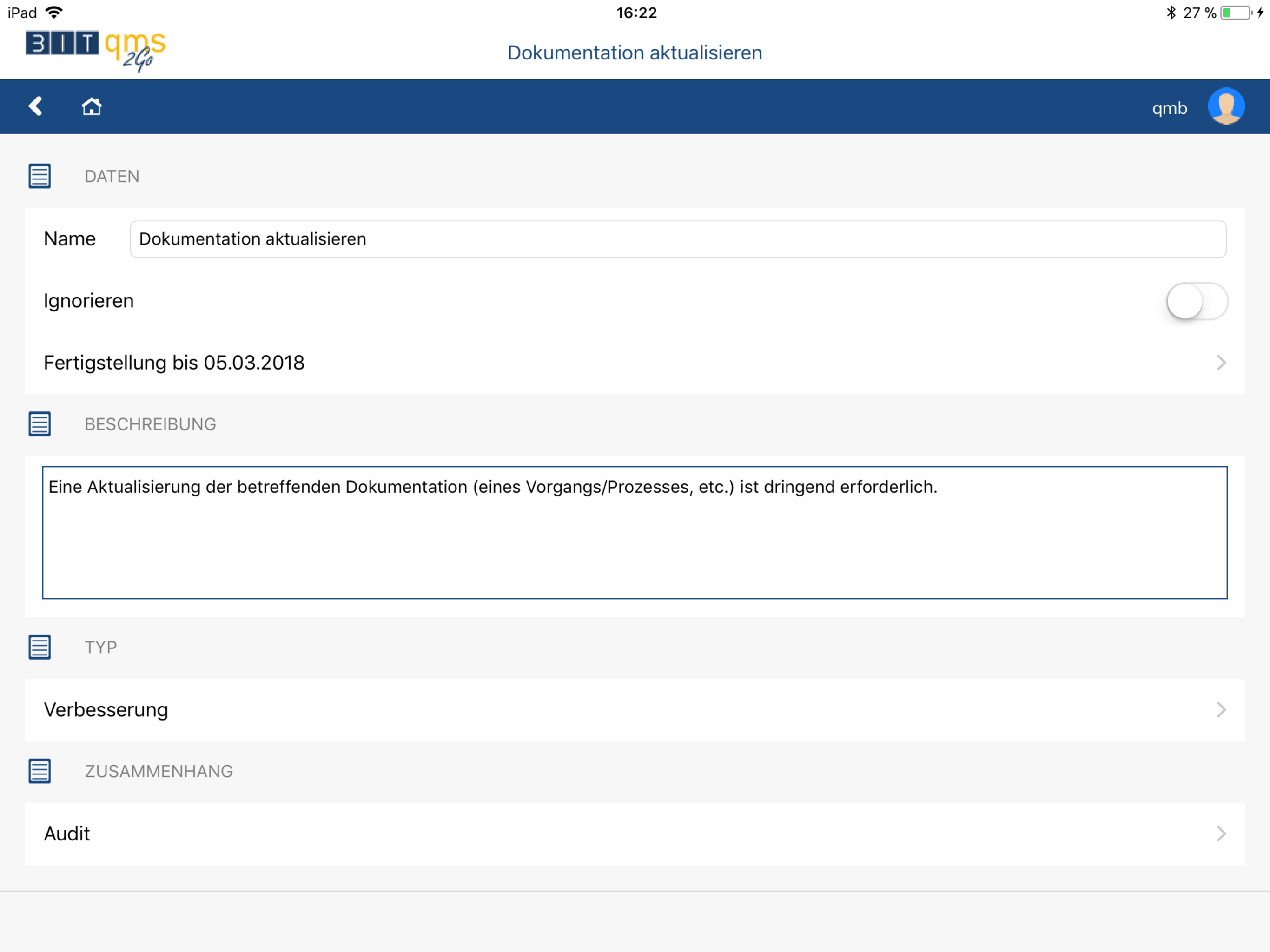Viewport: 1270px width, 952px height.
Task: Tap the BIT qms 2Go logo
Action: coord(95,51)
